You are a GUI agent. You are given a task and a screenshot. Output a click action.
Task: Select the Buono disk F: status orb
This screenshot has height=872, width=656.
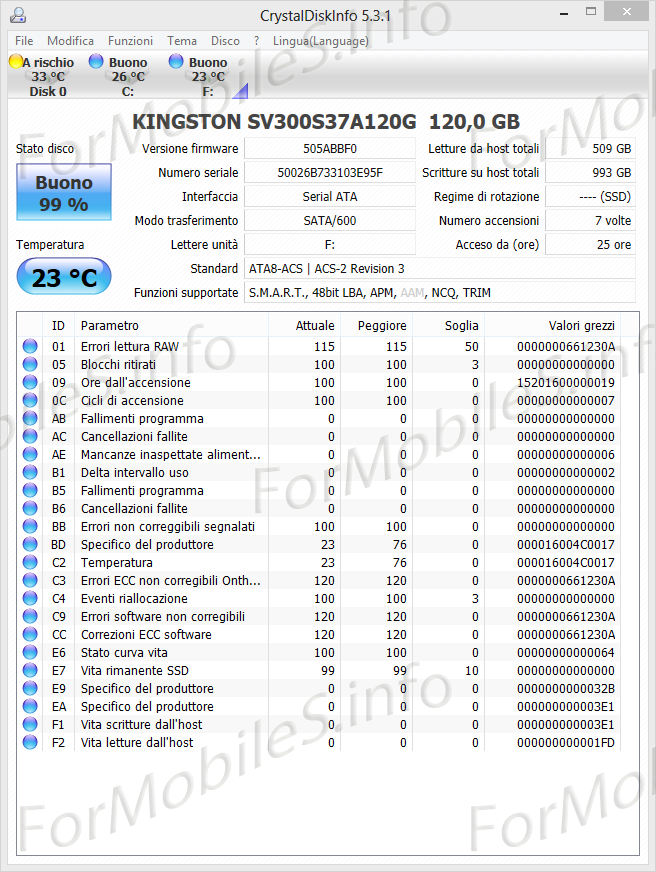click(176, 62)
